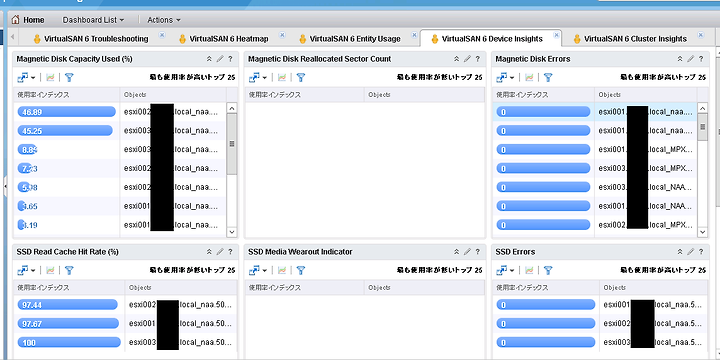Select the 45.25 capacity used bar

[65, 130]
